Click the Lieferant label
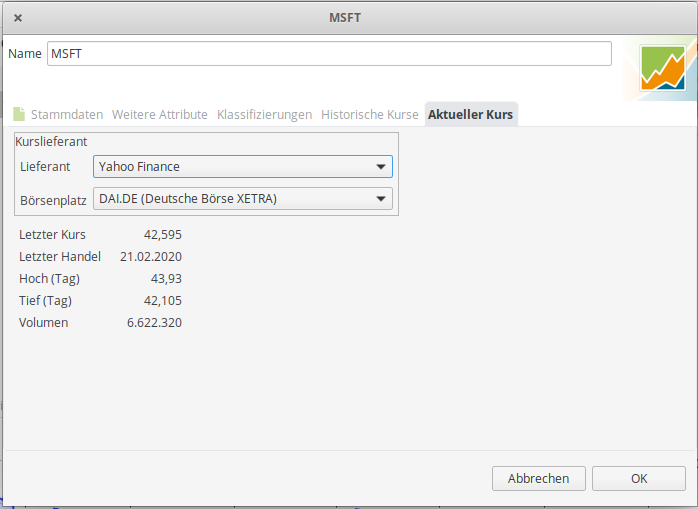This screenshot has width=698, height=509. pos(45,167)
